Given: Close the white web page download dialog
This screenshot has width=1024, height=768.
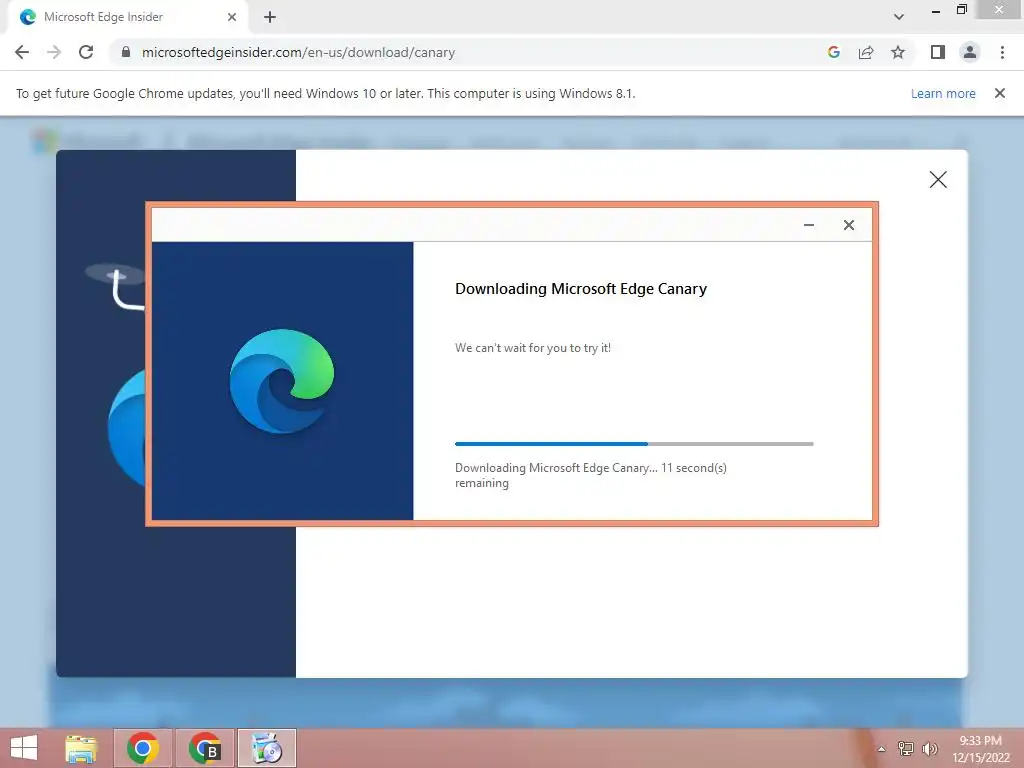Looking at the screenshot, I should coord(938,180).
